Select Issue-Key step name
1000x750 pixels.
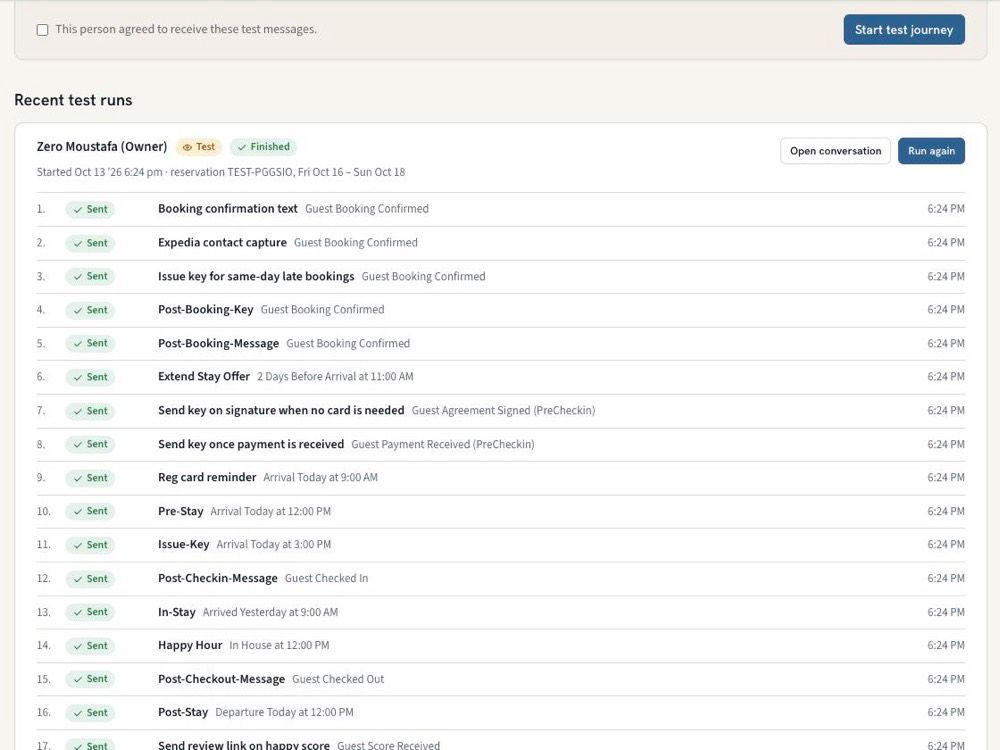(183, 544)
